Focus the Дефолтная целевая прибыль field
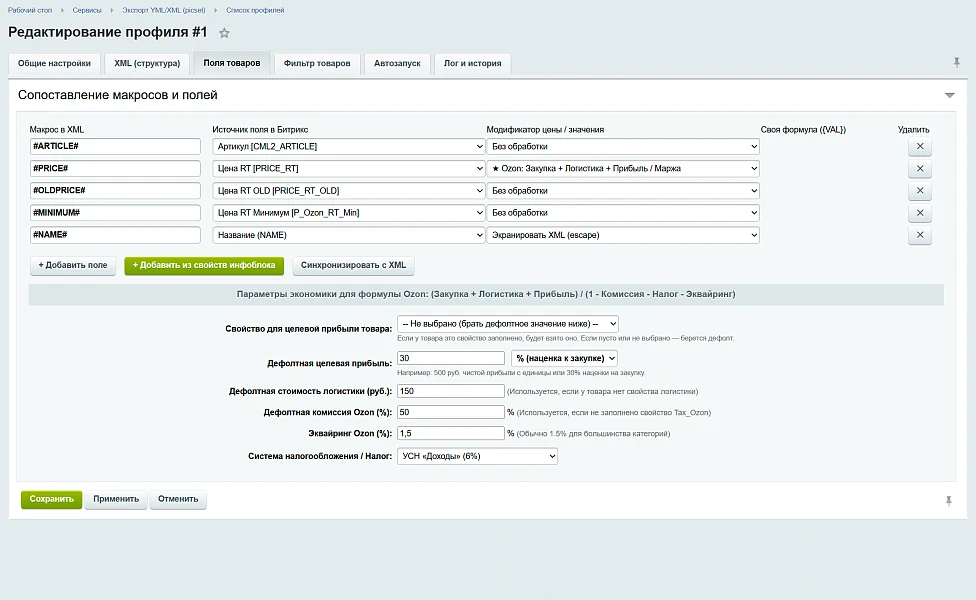Image resolution: width=976 pixels, height=600 pixels. coord(451,358)
